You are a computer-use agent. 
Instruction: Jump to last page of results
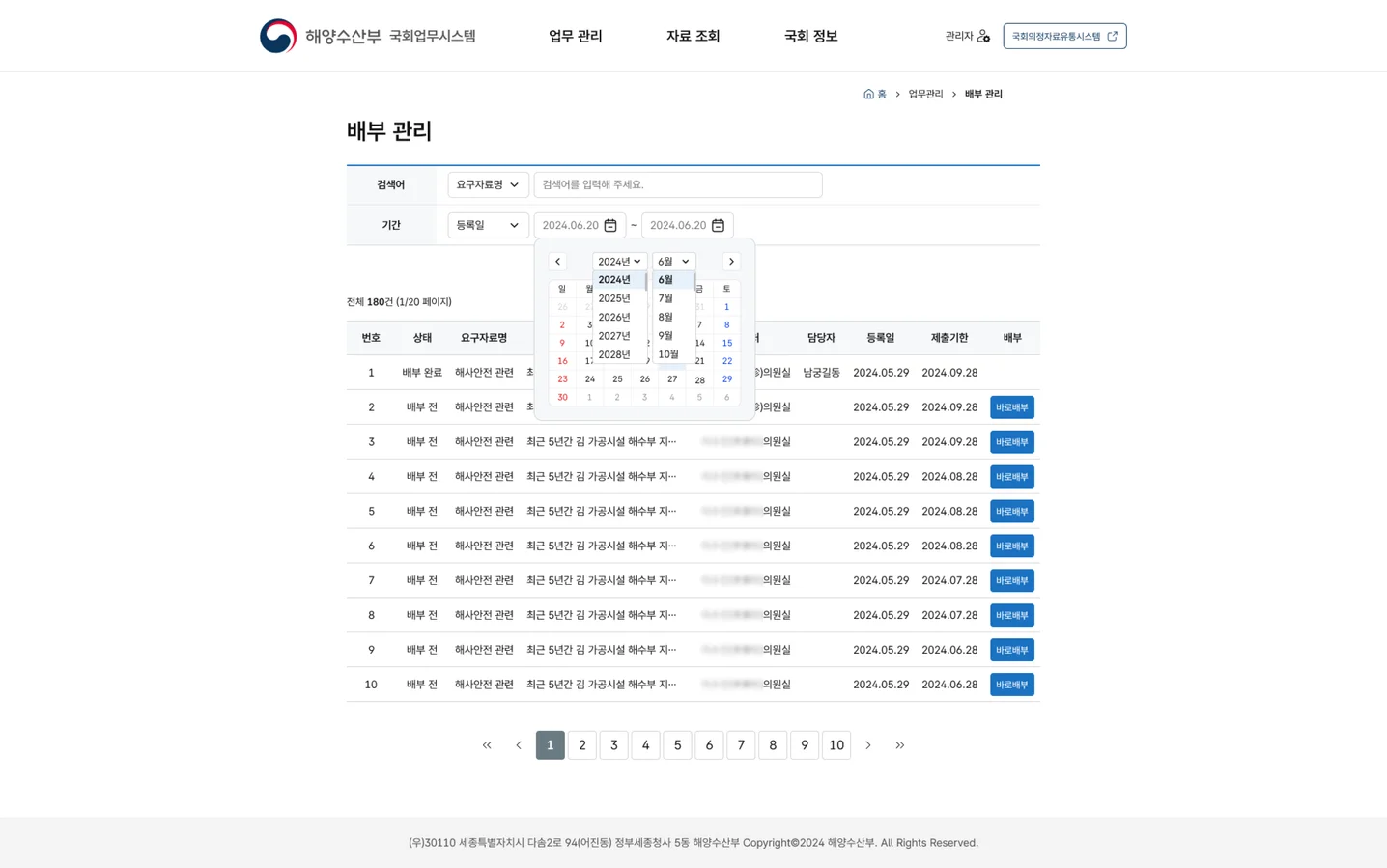click(x=900, y=745)
